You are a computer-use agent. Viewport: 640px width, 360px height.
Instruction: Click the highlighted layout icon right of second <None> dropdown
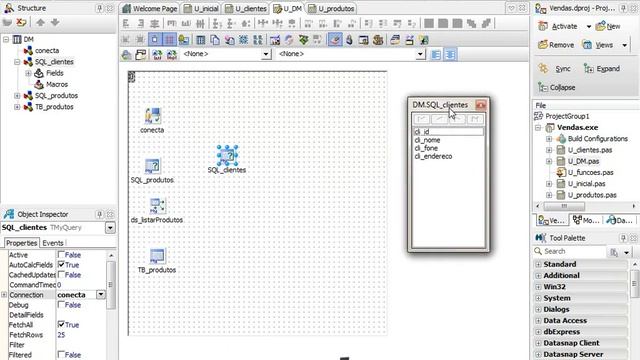coord(450,54)
